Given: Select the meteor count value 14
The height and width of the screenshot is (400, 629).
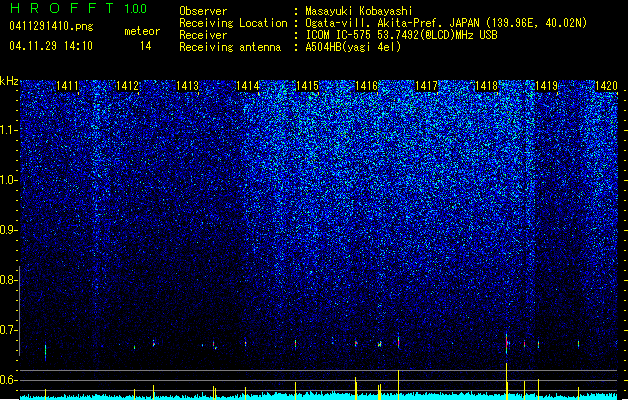Looking at the screenshot, I should [146, 46].
